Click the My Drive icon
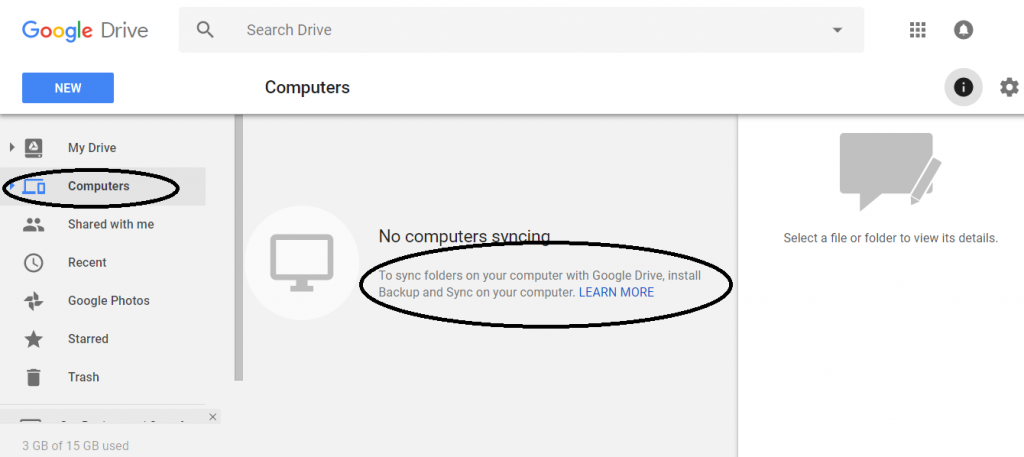Screen dimensions: 1024x457 pos(33,148)
